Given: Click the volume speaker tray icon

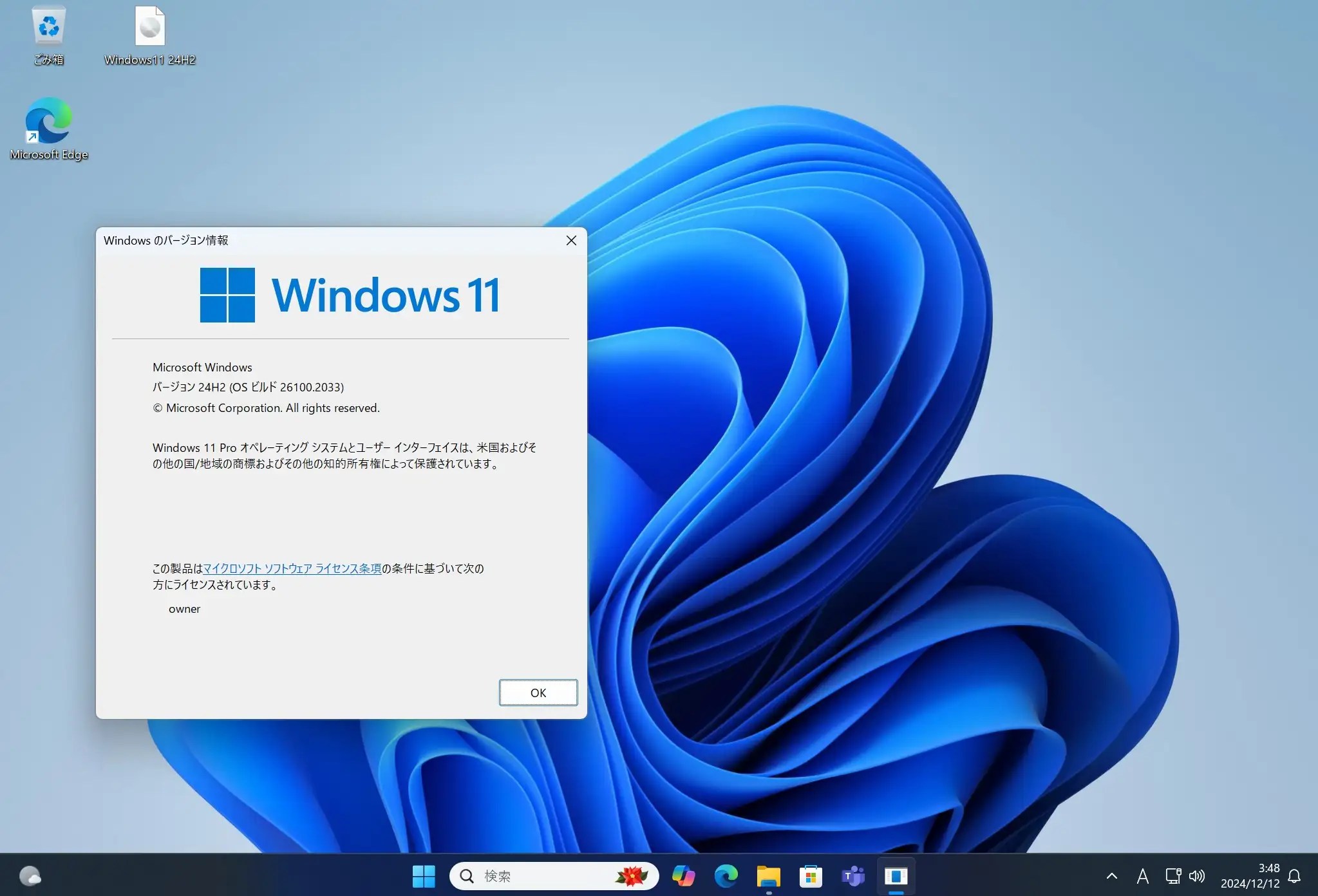Looking at the screenshot, I should (1196, 876).
